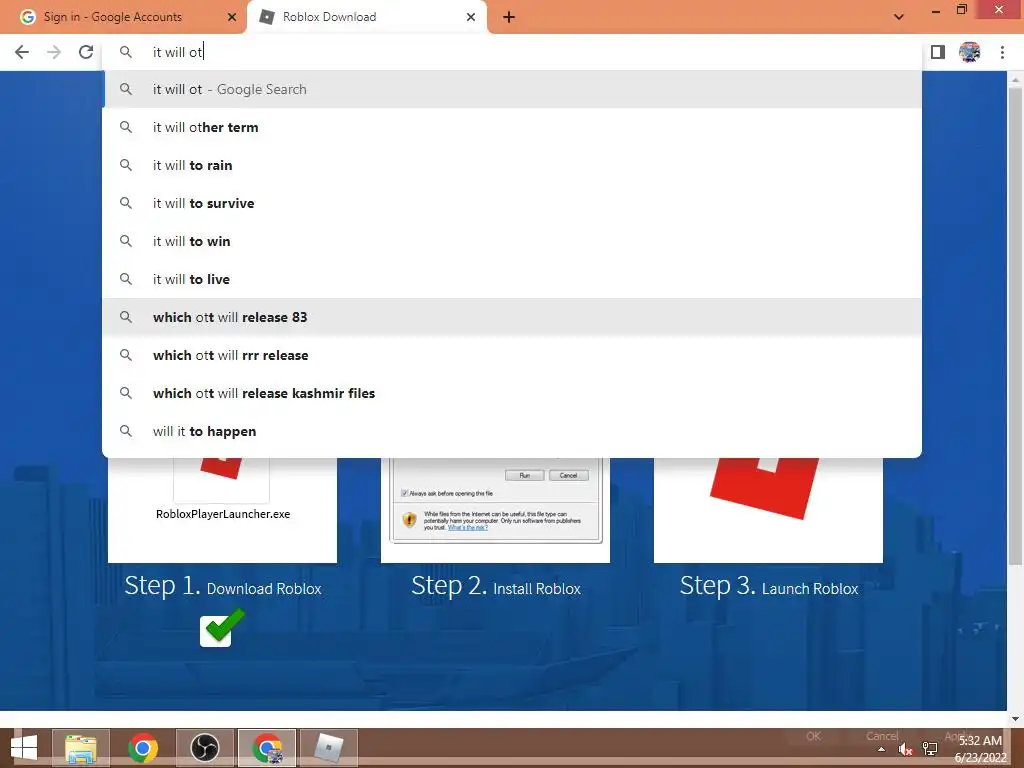Click the network tray icon
Viewport: 1024px width, 768px height.
click(930, 749)
